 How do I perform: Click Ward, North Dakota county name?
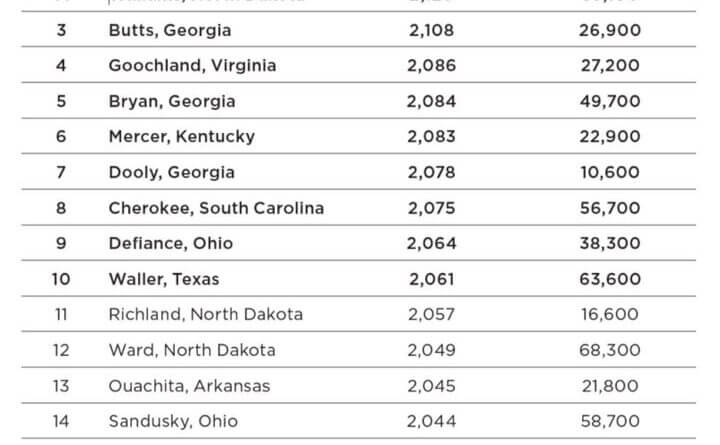tap(192, 350)
